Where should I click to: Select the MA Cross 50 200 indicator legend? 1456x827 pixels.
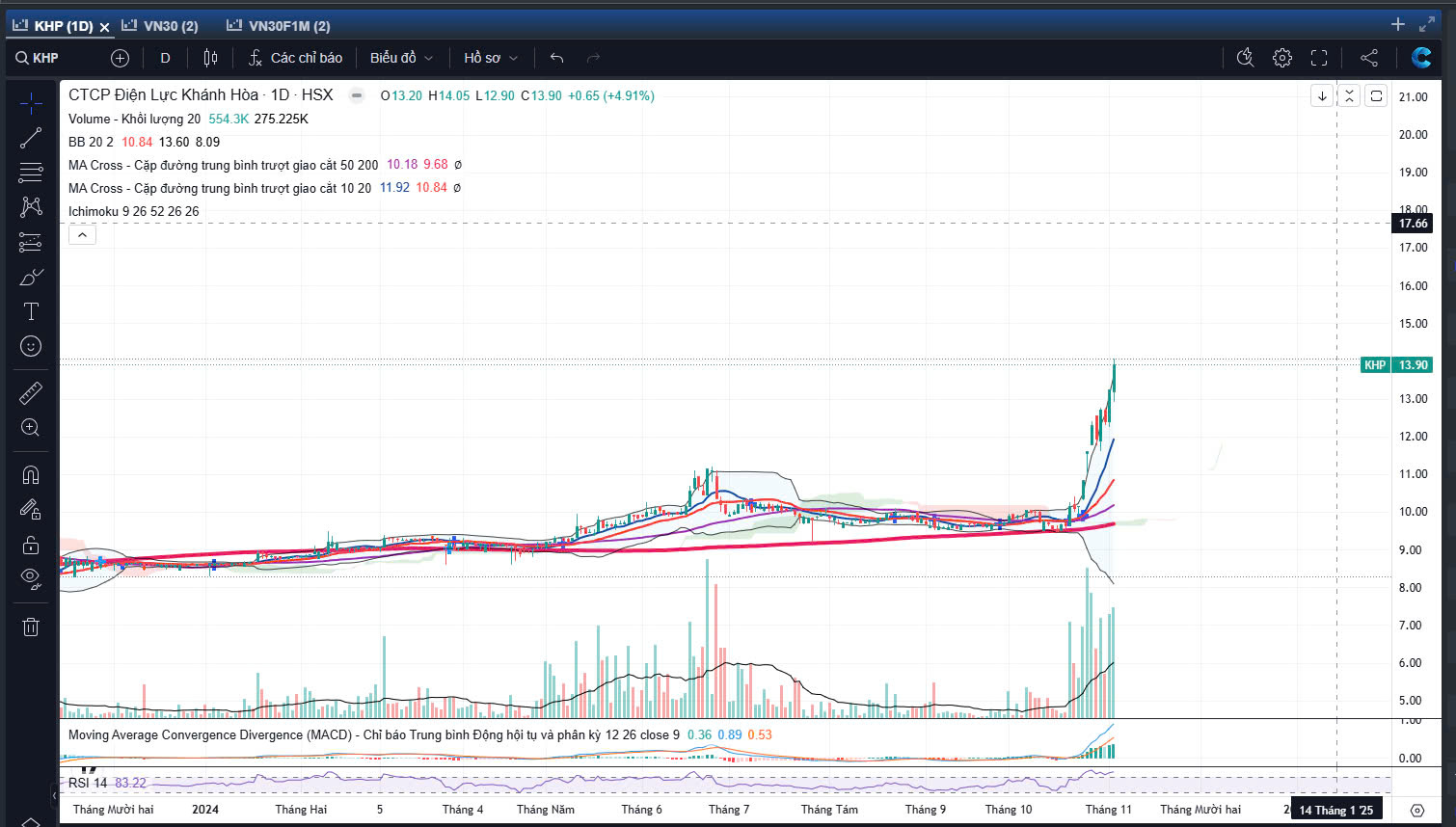point(223,165)
